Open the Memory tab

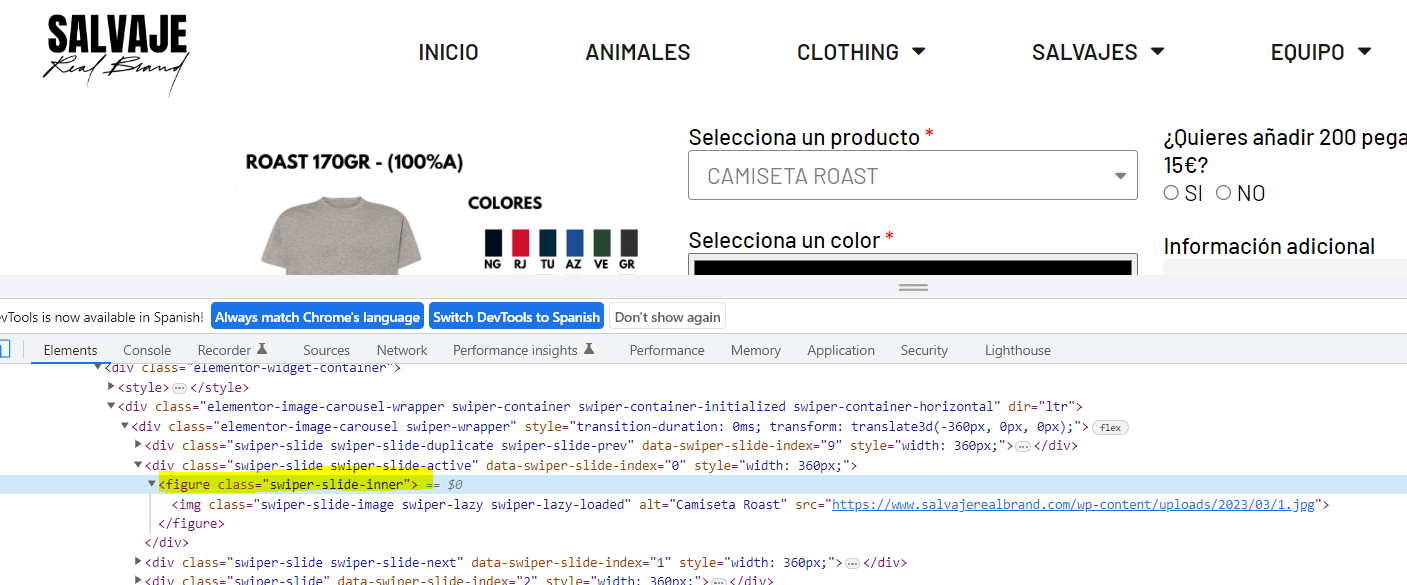click(x=756, y=350)
